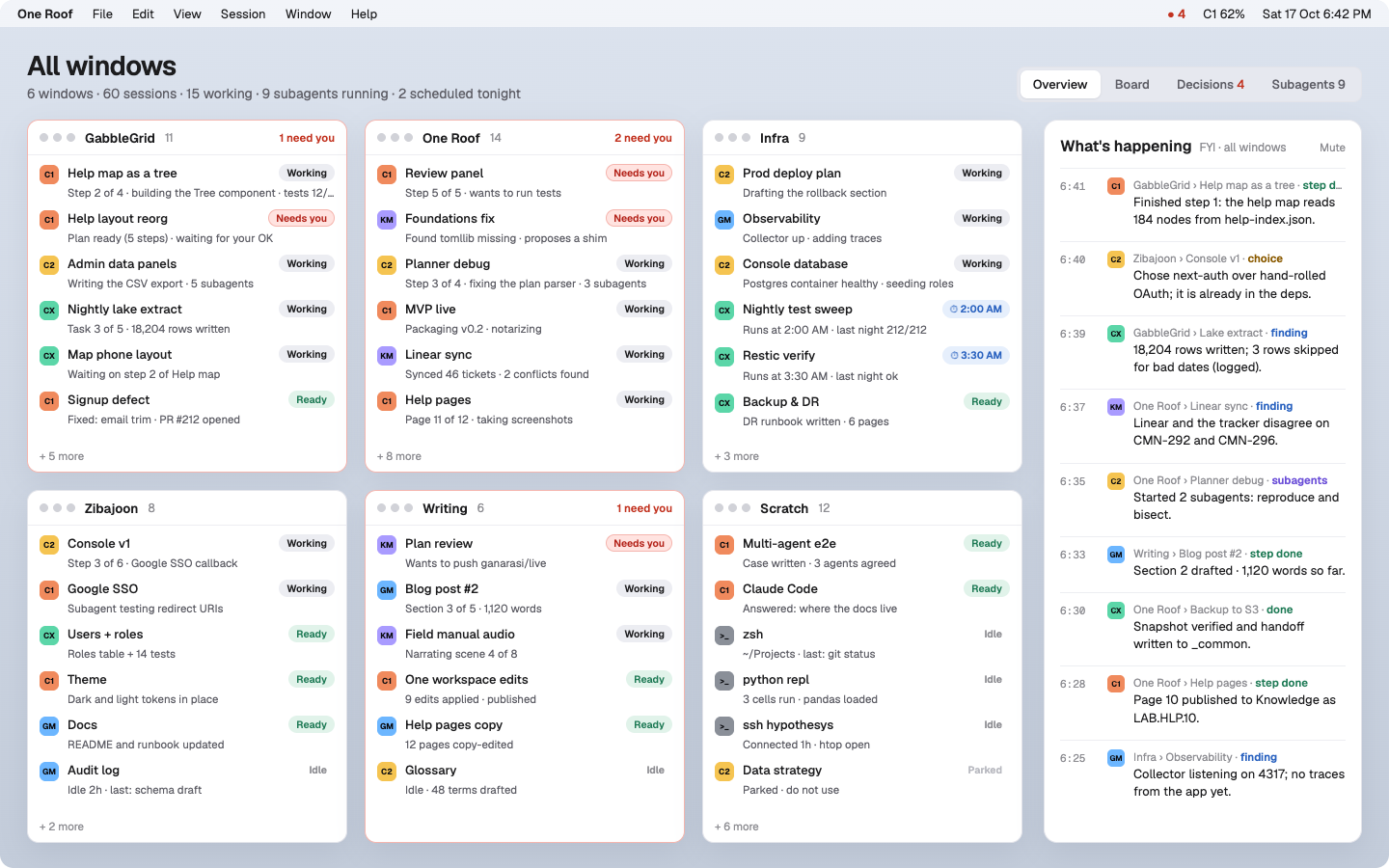Click C1 agent icon beside Help map as a tree session
Viewport: 1389px width, 868px height.
49,175
